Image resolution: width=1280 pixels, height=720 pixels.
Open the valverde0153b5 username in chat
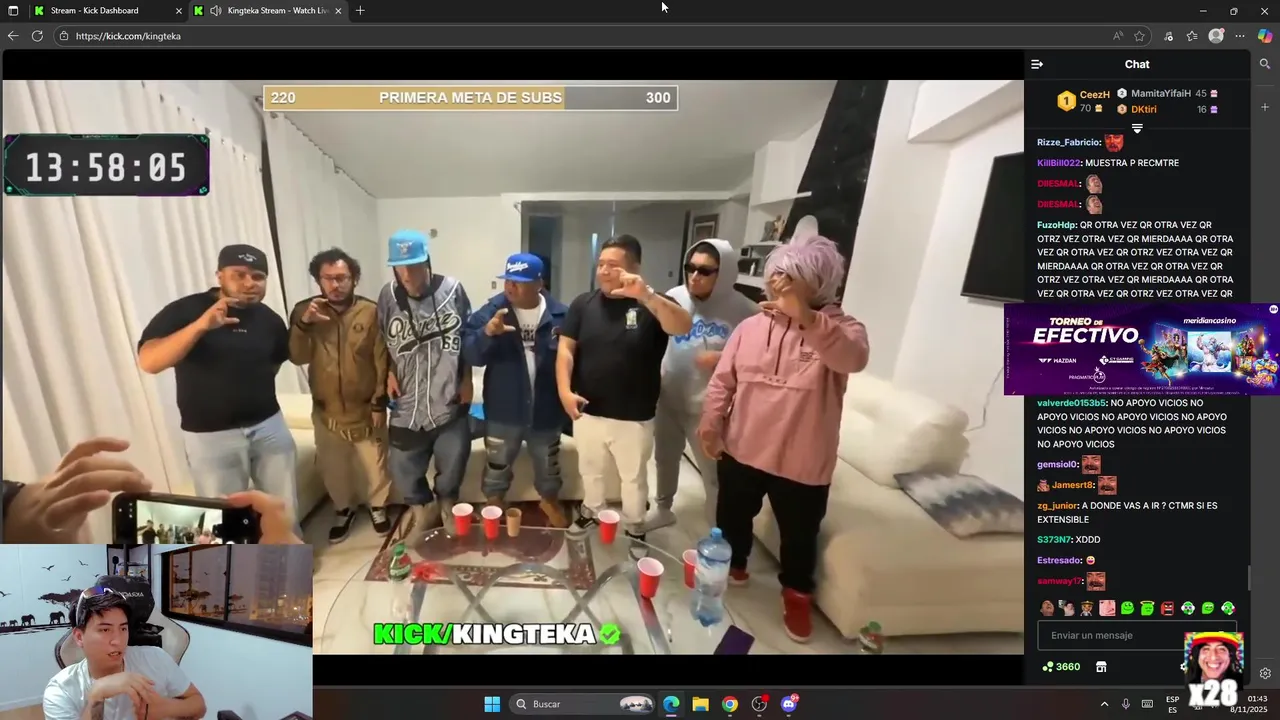(1072, 403)
